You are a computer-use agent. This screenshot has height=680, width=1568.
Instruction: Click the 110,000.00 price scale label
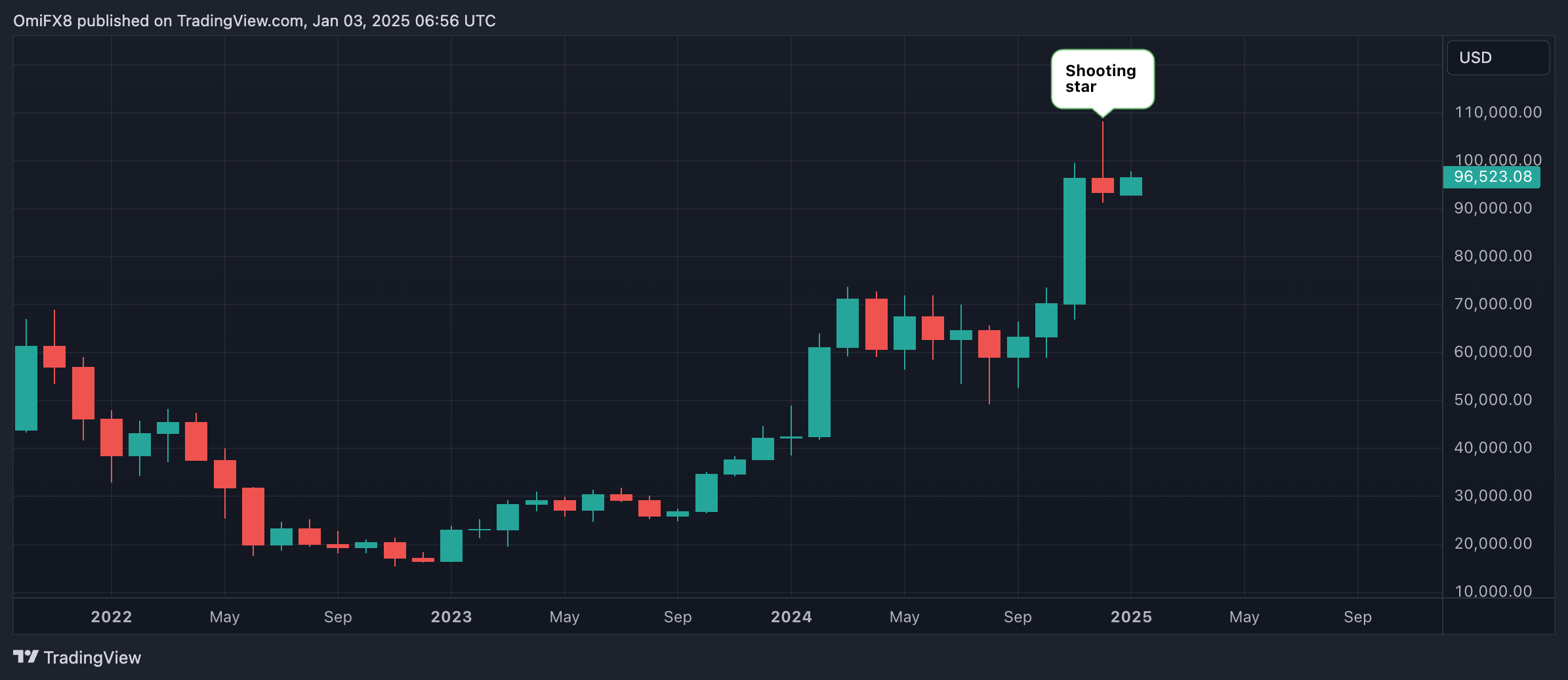(1498, 112)
